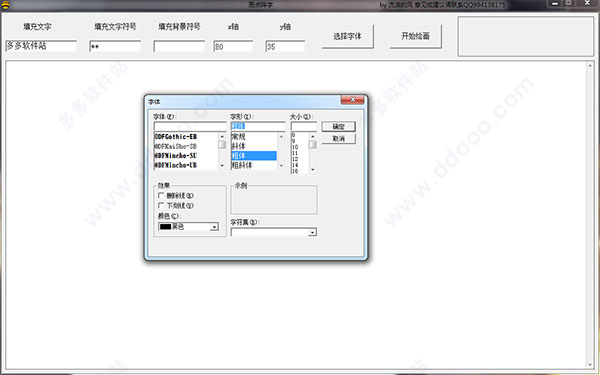Image resolution: width=600 pixels, height=375 pixels.
Task: Maximize the main application window
Action: point(569,3)
